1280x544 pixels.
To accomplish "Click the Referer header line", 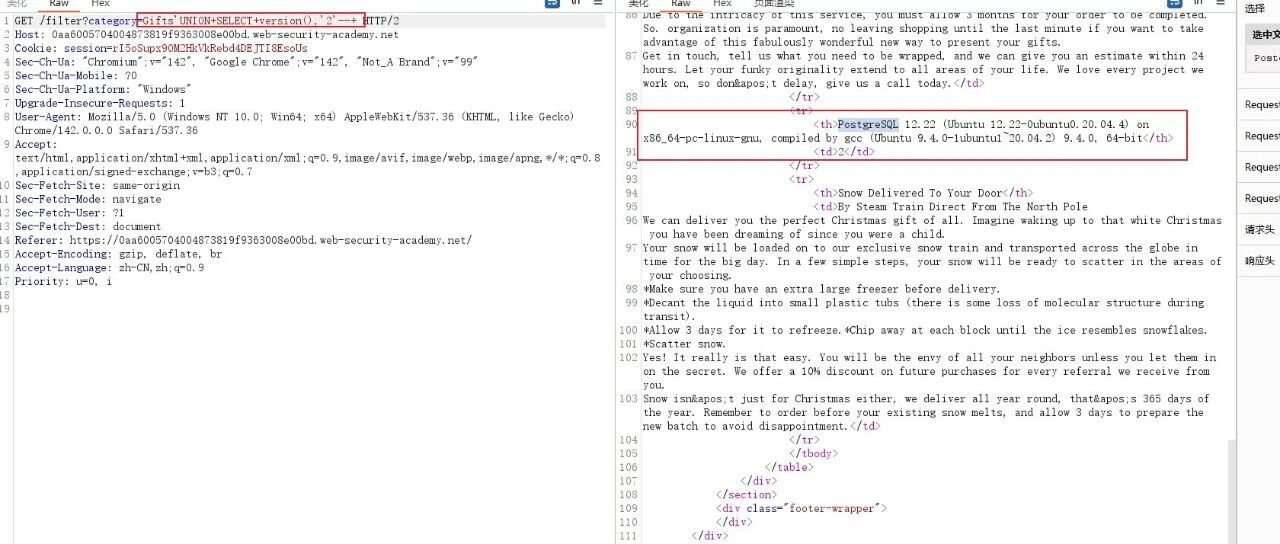I will coord(243,240).
